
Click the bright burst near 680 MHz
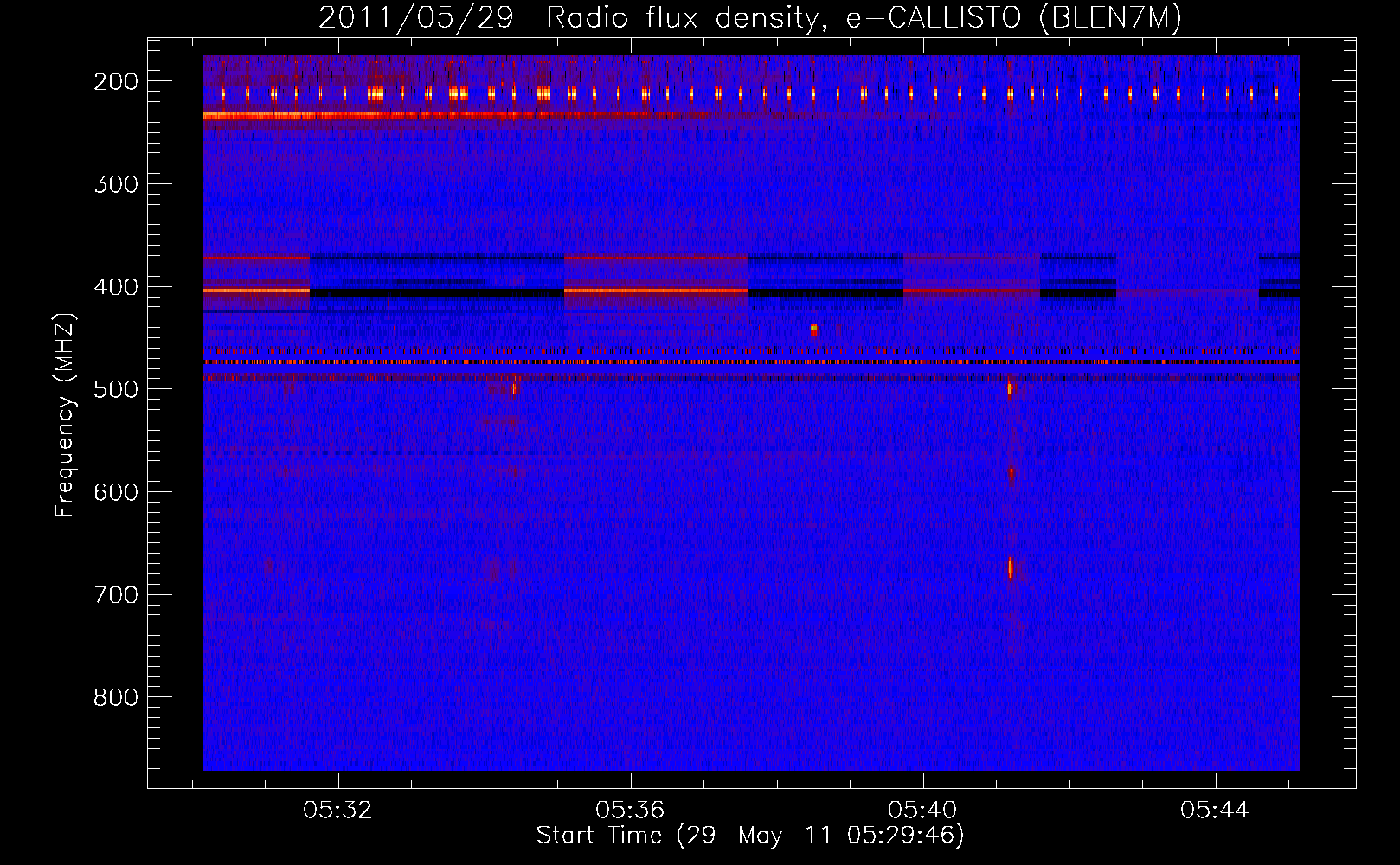pyautogui.click(x=1010, y=568)
